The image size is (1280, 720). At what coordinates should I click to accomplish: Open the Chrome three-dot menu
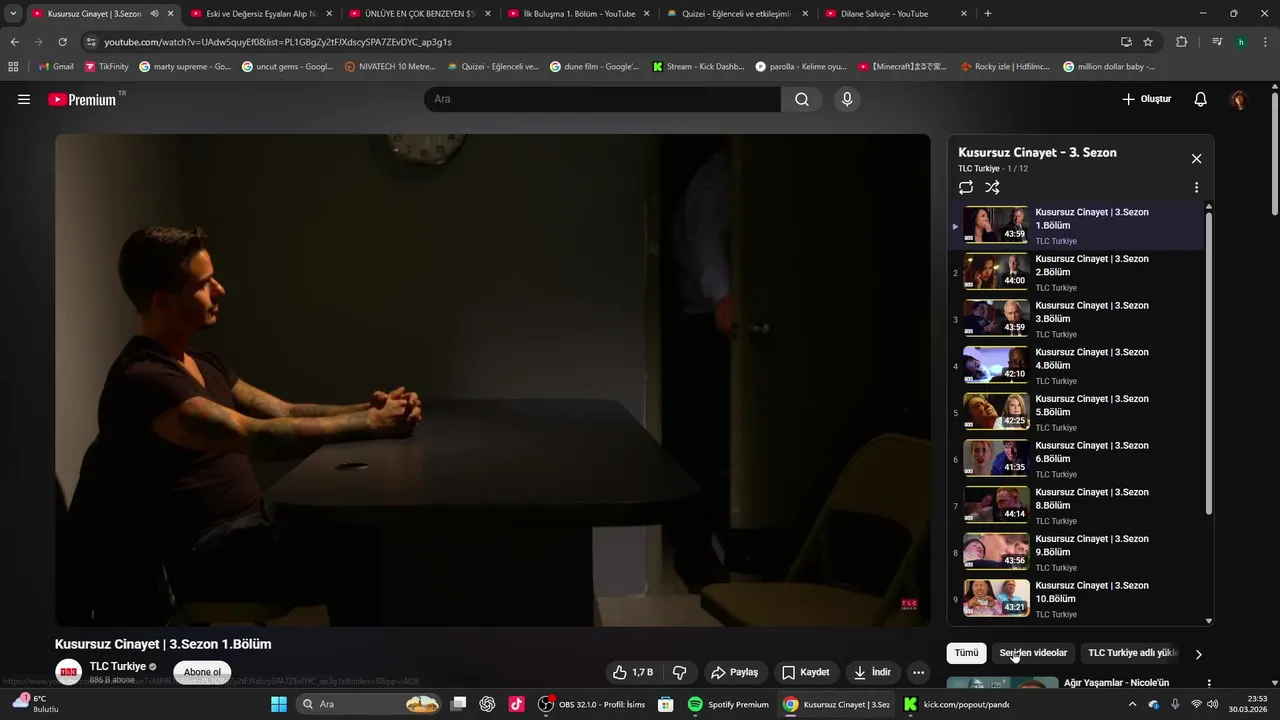click(x=1265, y=42)
